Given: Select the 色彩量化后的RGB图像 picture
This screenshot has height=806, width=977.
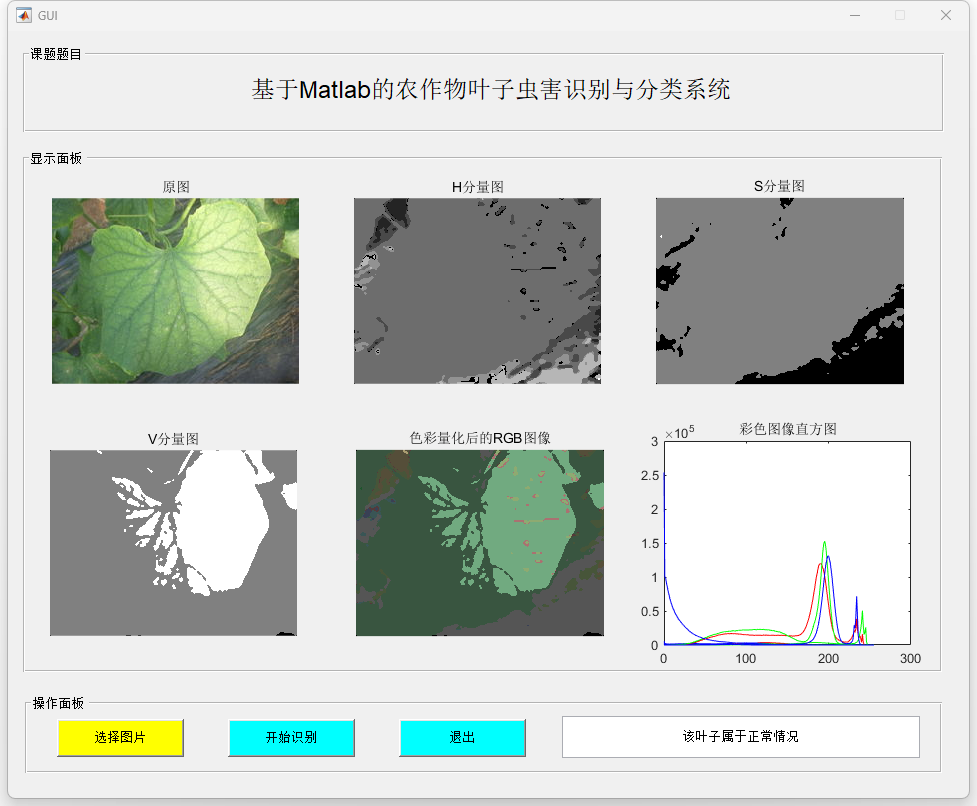Looking at the screenshot, I should (x=480, y=543).
